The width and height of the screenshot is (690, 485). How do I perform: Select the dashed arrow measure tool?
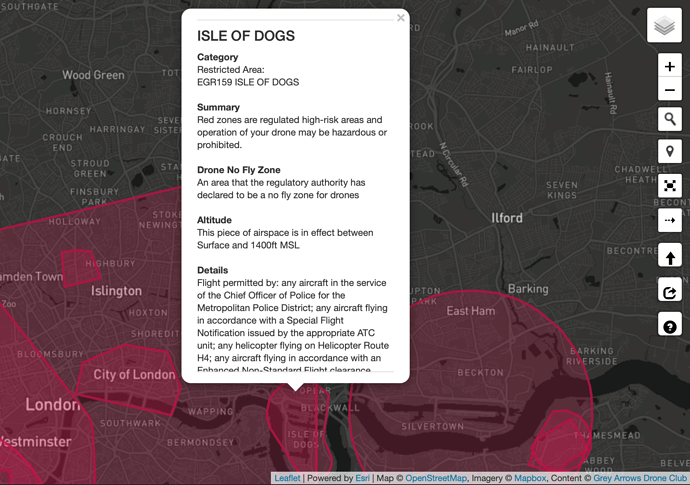point(670,220)
